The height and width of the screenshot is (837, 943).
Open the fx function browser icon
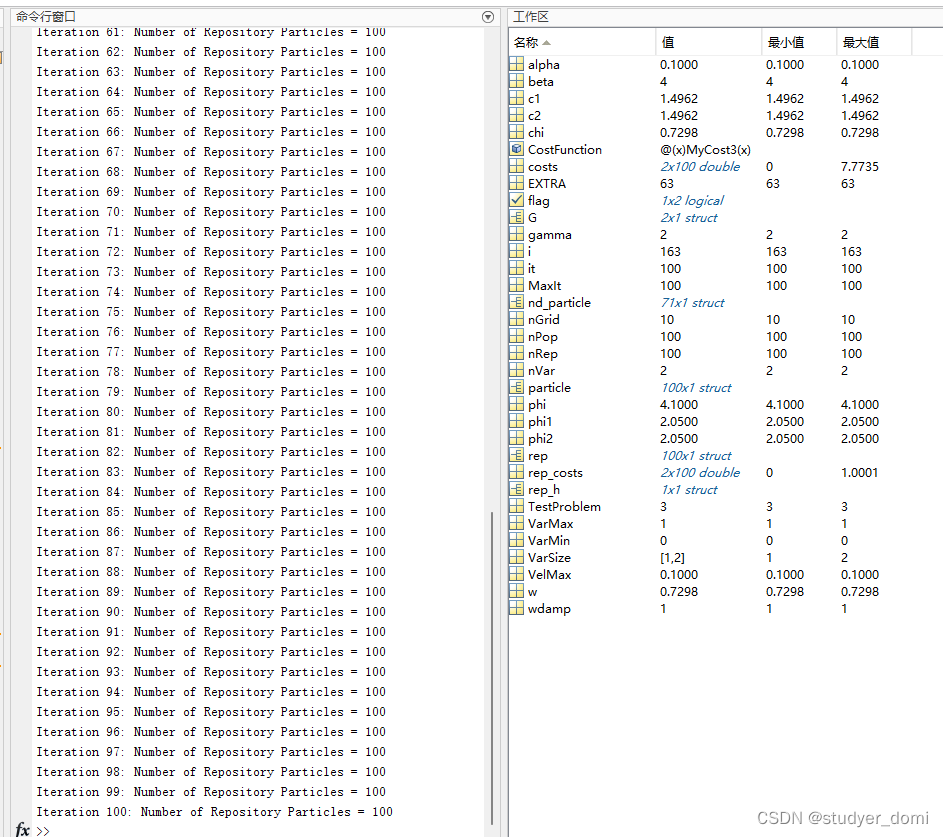point(22,830)
